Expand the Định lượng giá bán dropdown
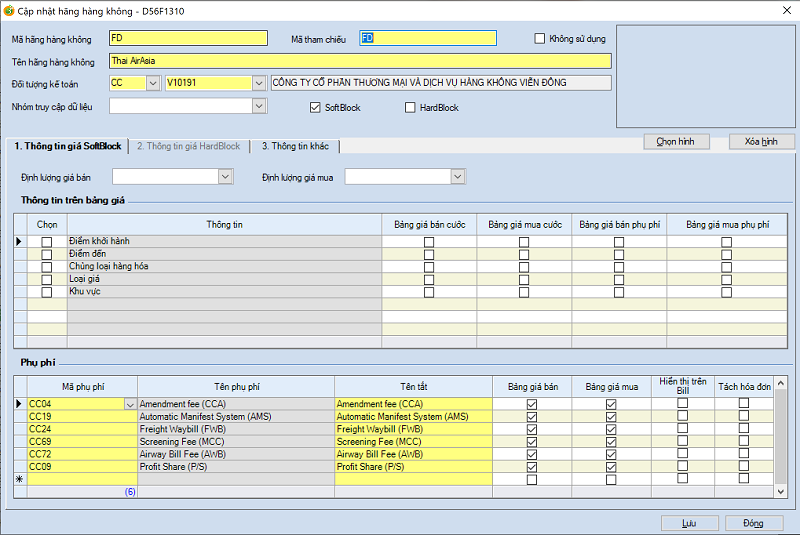 [225, 177]
